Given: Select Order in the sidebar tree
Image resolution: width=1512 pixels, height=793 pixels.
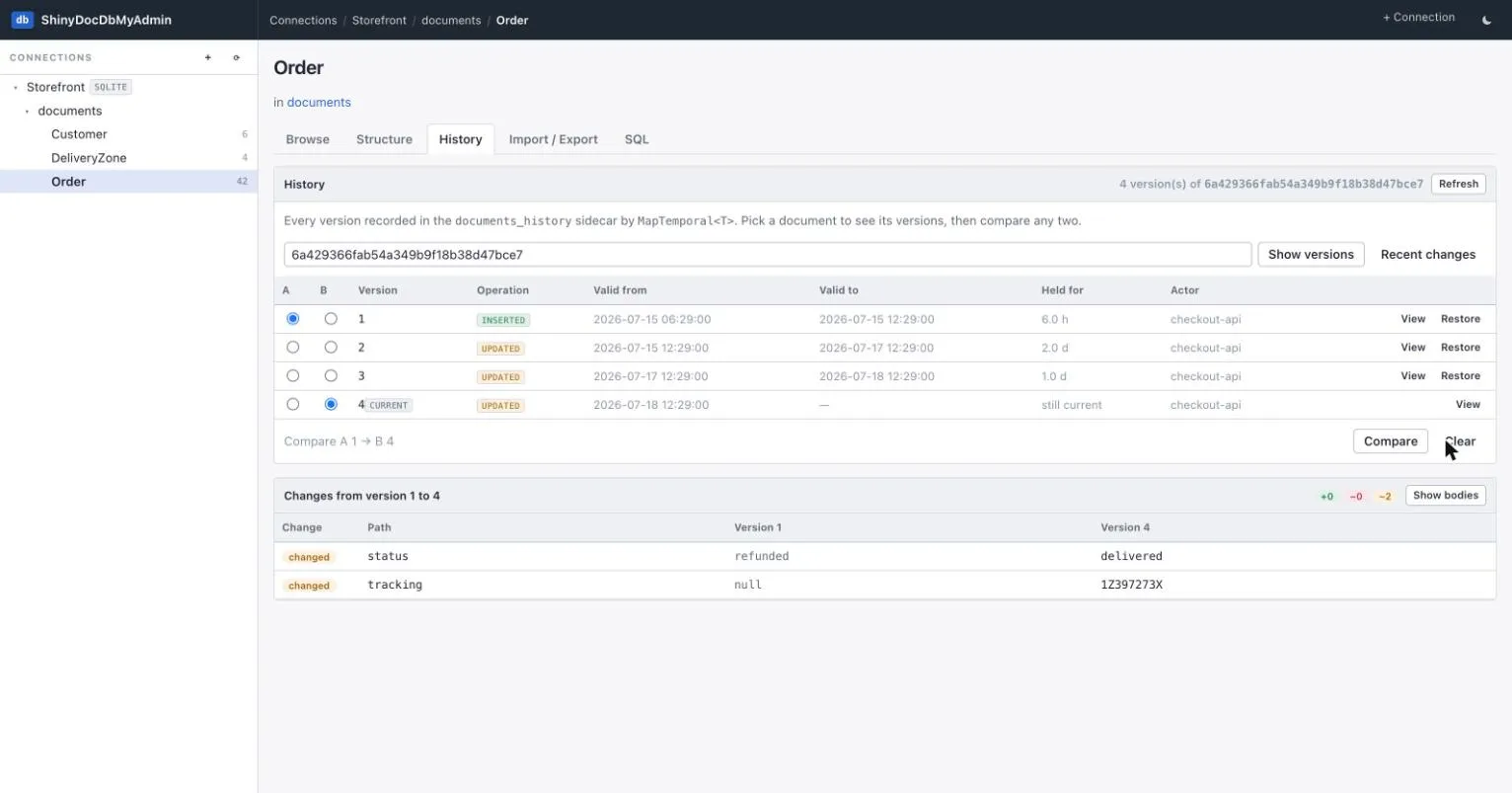Looking at the screenshot, I should click(128, 182).
